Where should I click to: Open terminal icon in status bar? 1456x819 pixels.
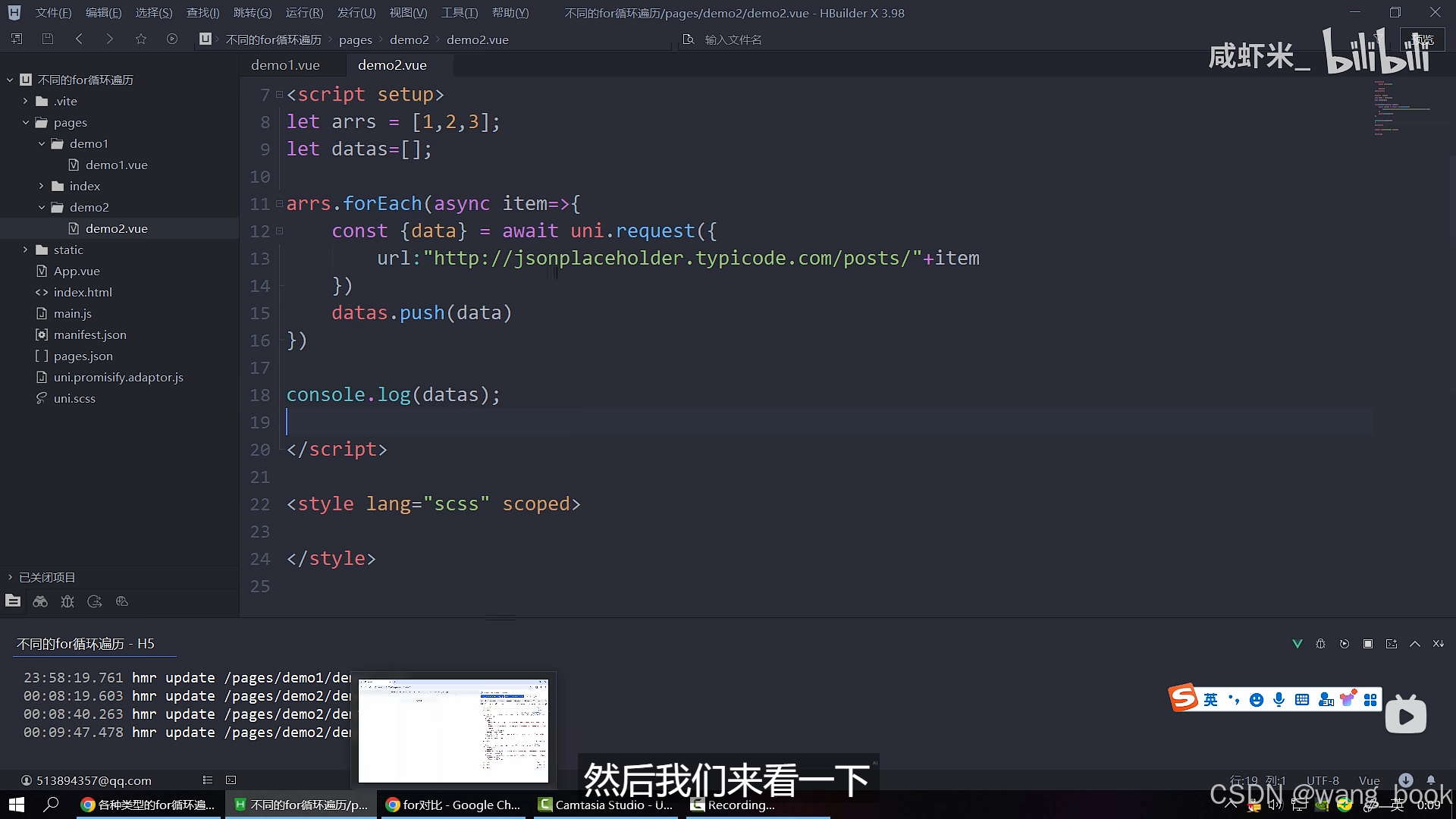(231, 780)
